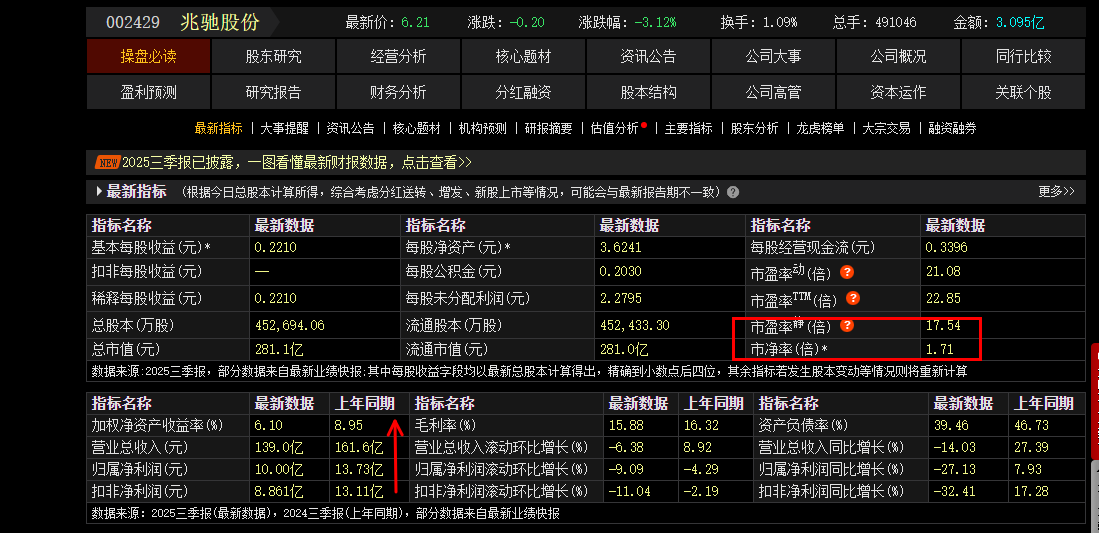1099x533 pixels.
Task: Jump to 融资融券 section link
Action: click(x=952, y=128)
